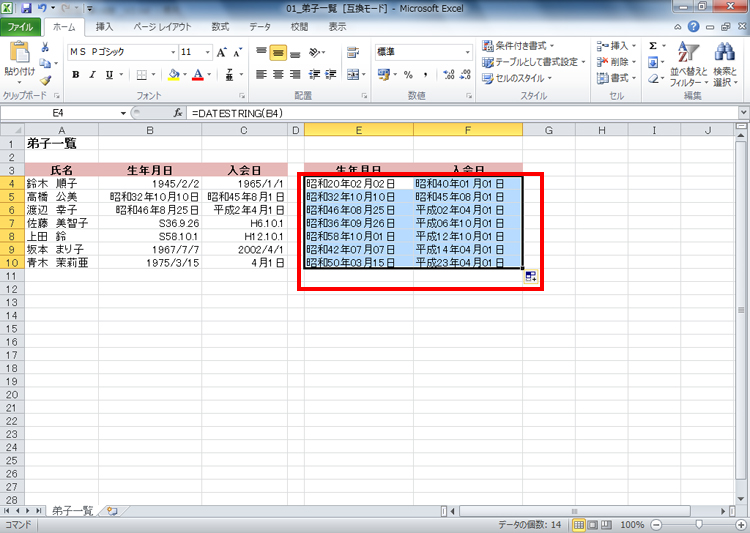Open the 標準 number format dropdown
The height and width of the screenshot is (533, 750).
pos(467,52)
